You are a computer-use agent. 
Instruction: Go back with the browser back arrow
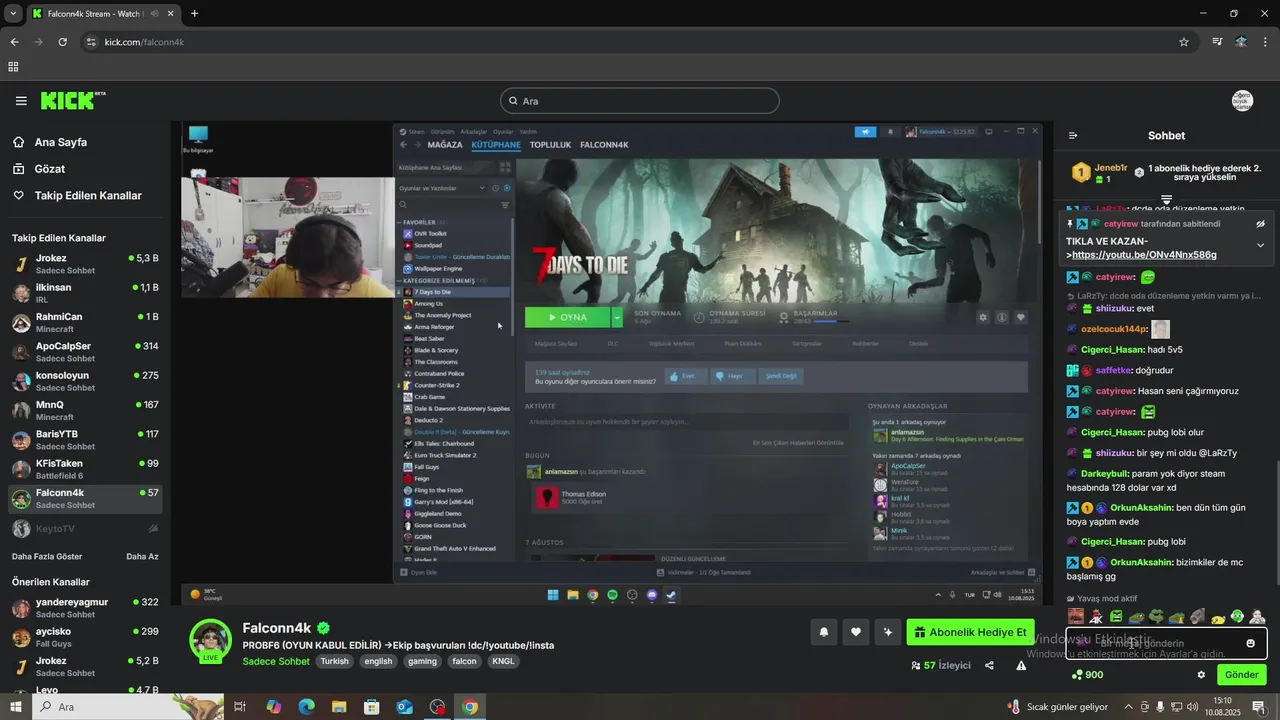(x=14, y=42)
